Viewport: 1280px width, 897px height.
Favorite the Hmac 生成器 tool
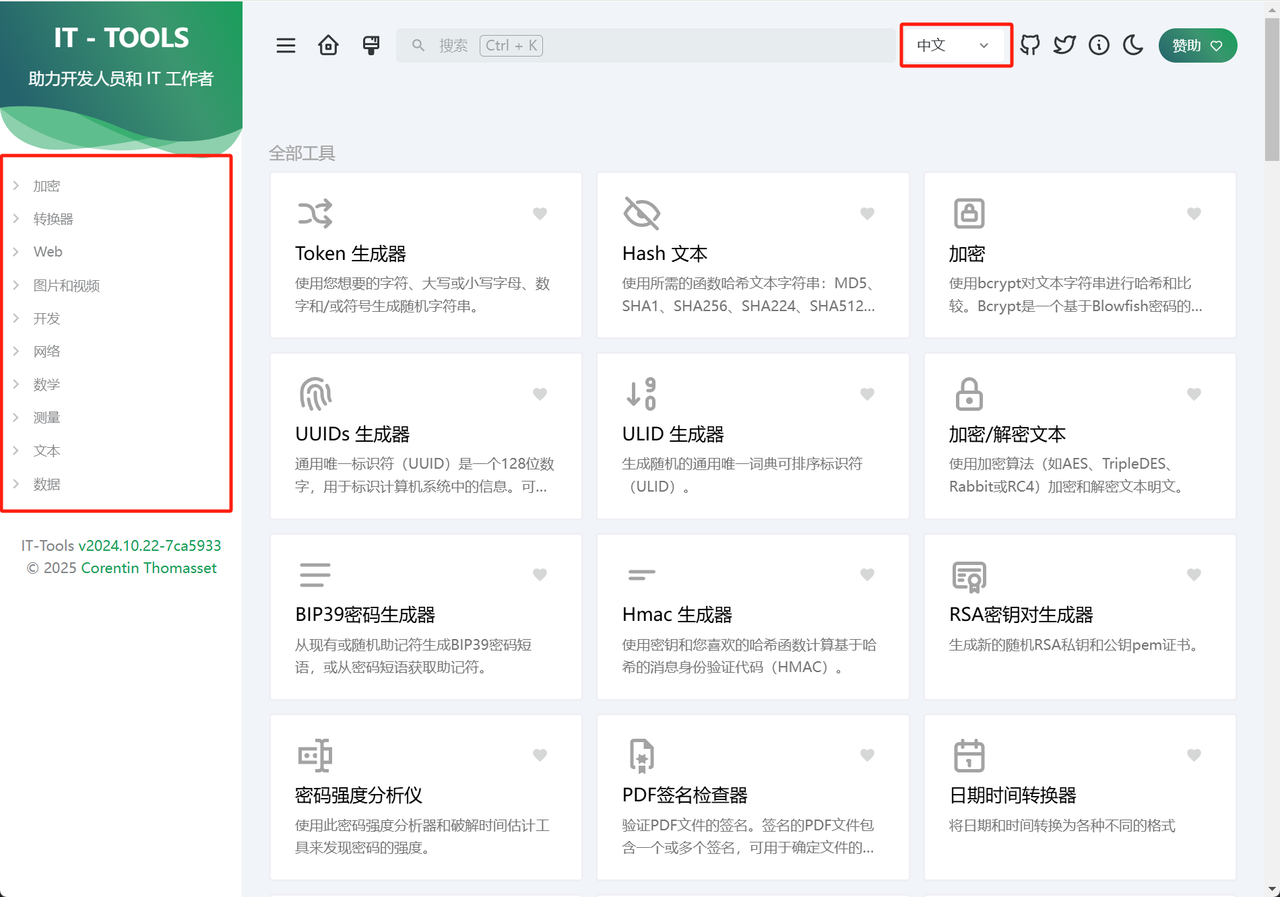point(867,574)
